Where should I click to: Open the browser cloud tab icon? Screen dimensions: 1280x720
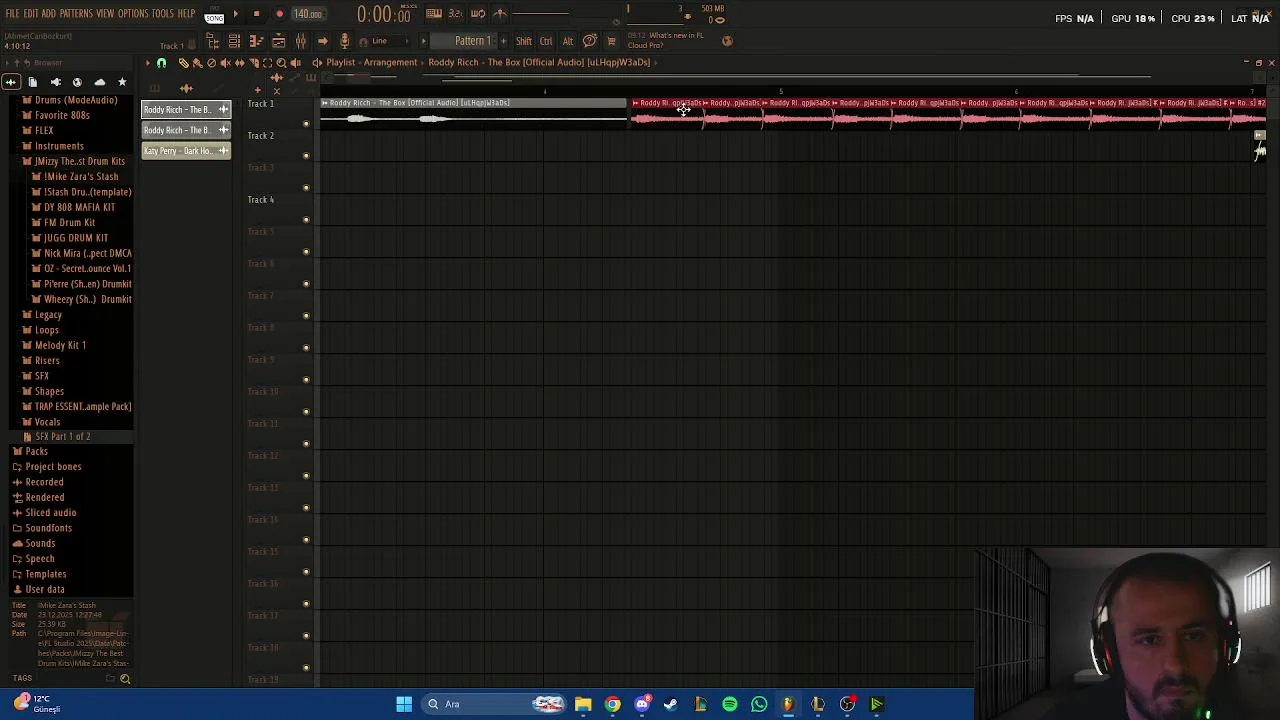pos(99,82)
